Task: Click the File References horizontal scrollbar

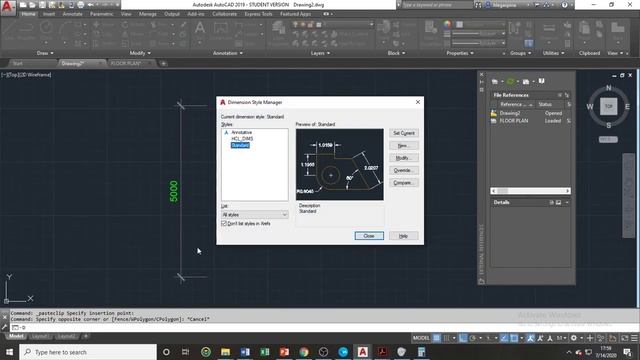Action: [x=530, y=191]
